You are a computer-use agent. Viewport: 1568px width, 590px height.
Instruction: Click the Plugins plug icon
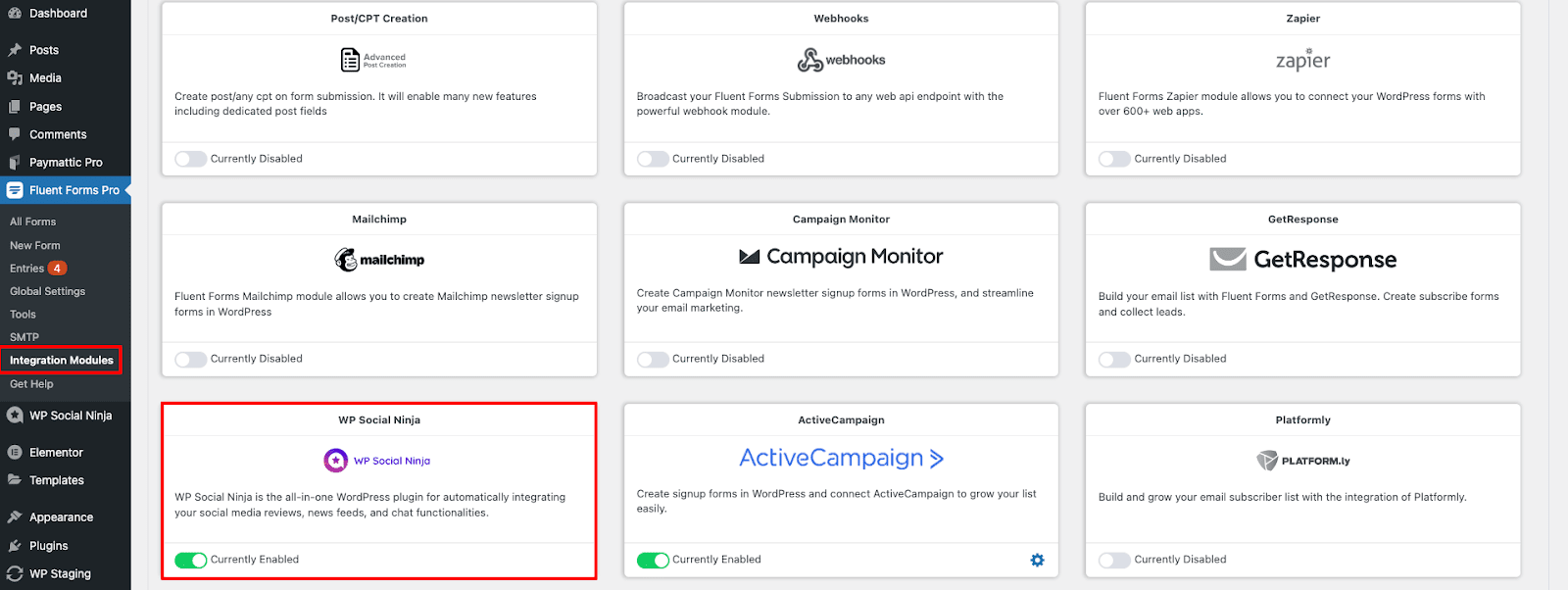[15, 546]
